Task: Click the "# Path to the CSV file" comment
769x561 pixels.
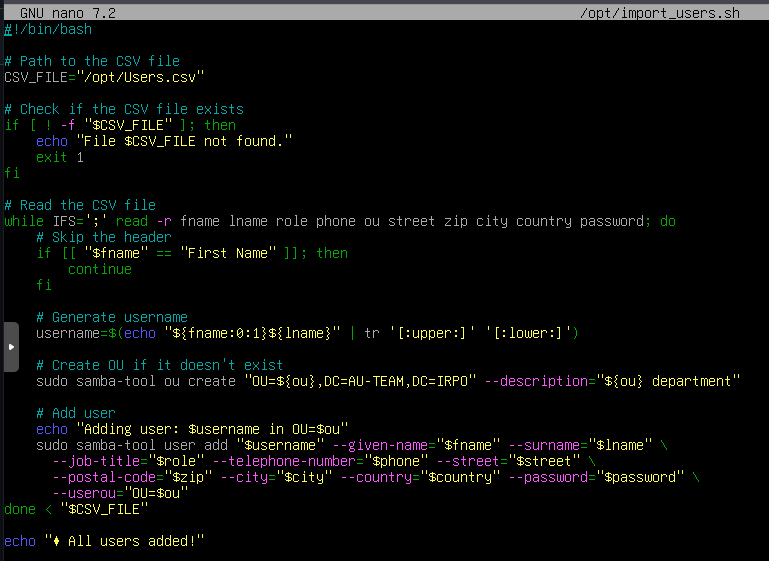Action: [92, 61]
